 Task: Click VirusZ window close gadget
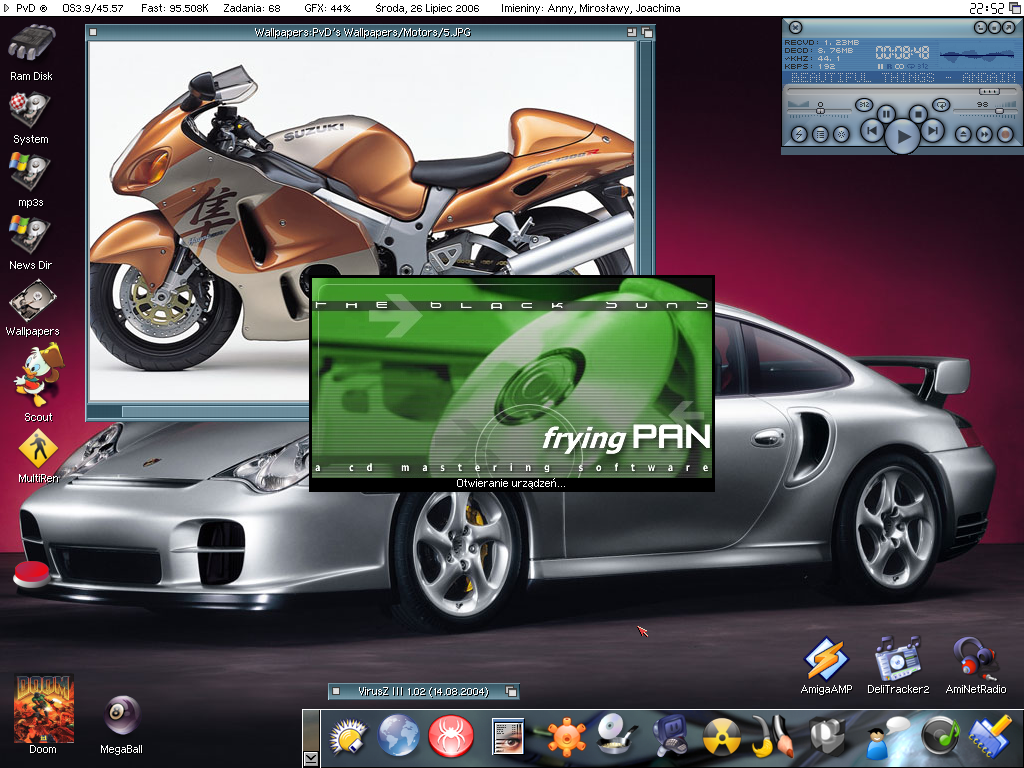[336, 691]
